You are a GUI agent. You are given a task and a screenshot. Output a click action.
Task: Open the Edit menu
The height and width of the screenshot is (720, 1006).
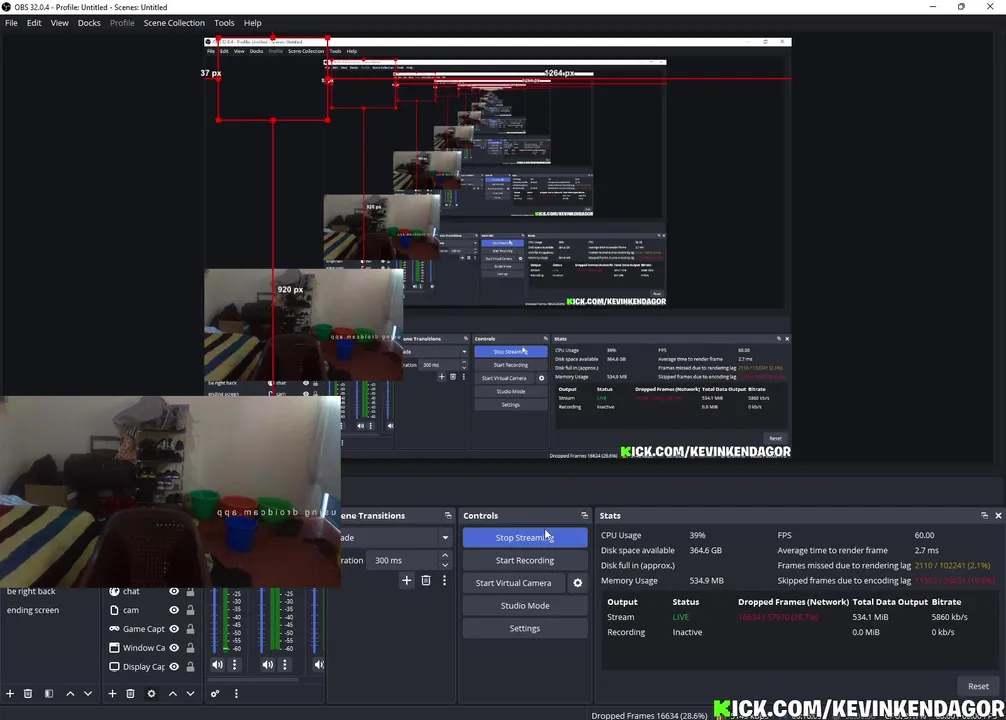[34, 22]
